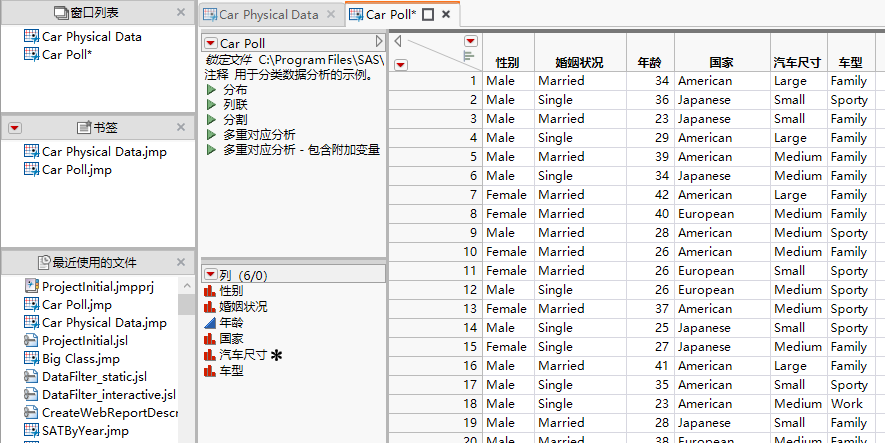This screenshot has width=885, height=443.
Task: Click left triangle in data grid corner
Action: (398, 41)
